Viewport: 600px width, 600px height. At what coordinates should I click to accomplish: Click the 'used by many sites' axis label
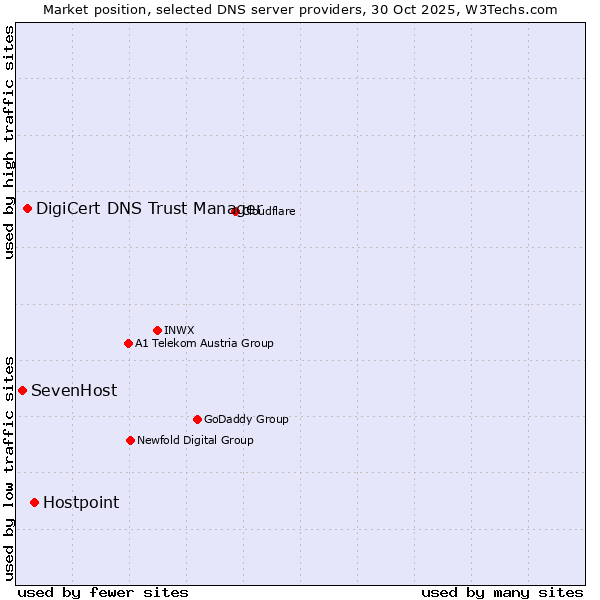pyautogui.click(x=502, y=592)
